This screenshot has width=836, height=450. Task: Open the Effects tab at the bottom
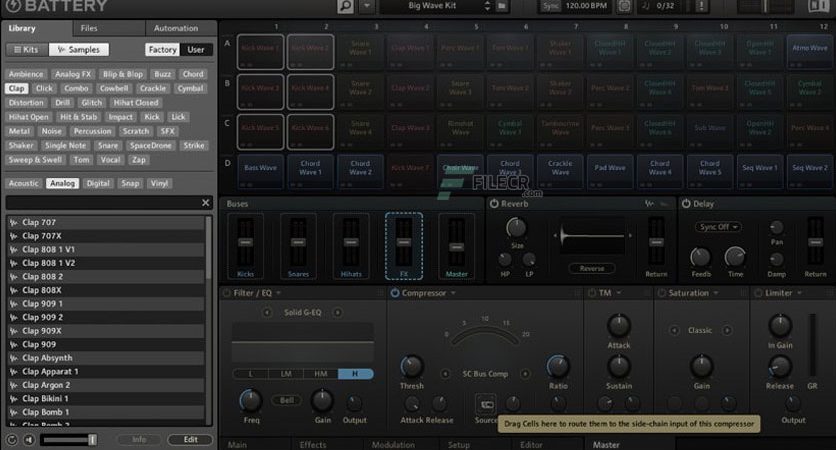312,445
